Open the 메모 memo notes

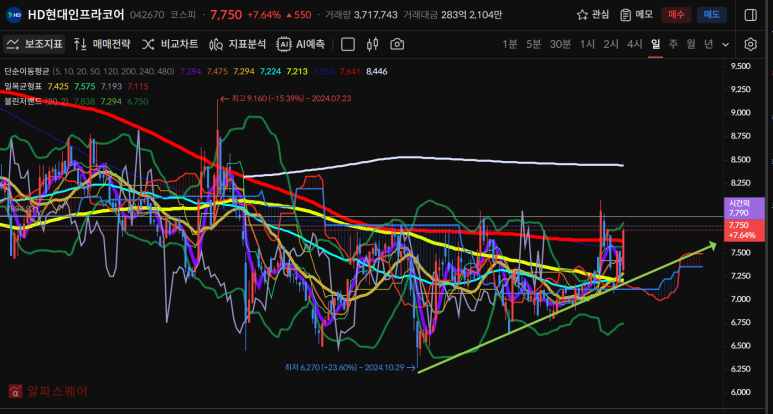pos(636,15)
